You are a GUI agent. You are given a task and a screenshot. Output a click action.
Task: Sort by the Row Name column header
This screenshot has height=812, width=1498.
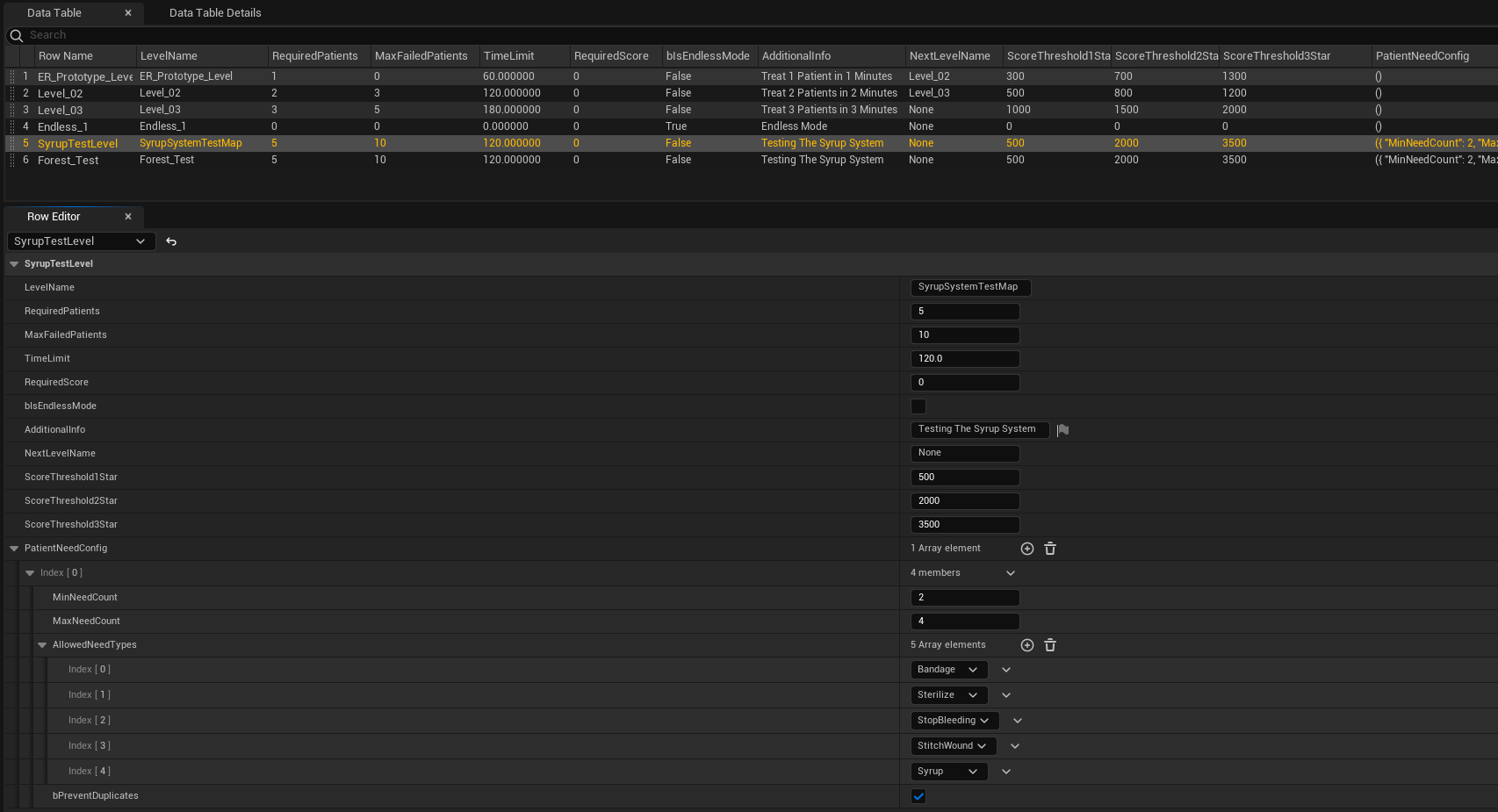tap(85, 56)
